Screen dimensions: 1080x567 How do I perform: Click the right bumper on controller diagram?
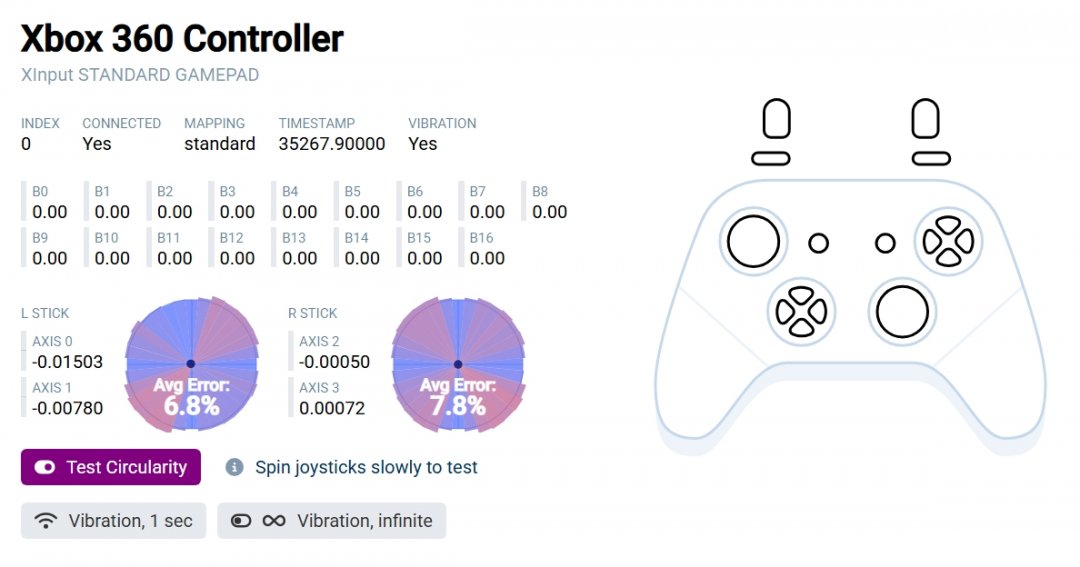931,158
